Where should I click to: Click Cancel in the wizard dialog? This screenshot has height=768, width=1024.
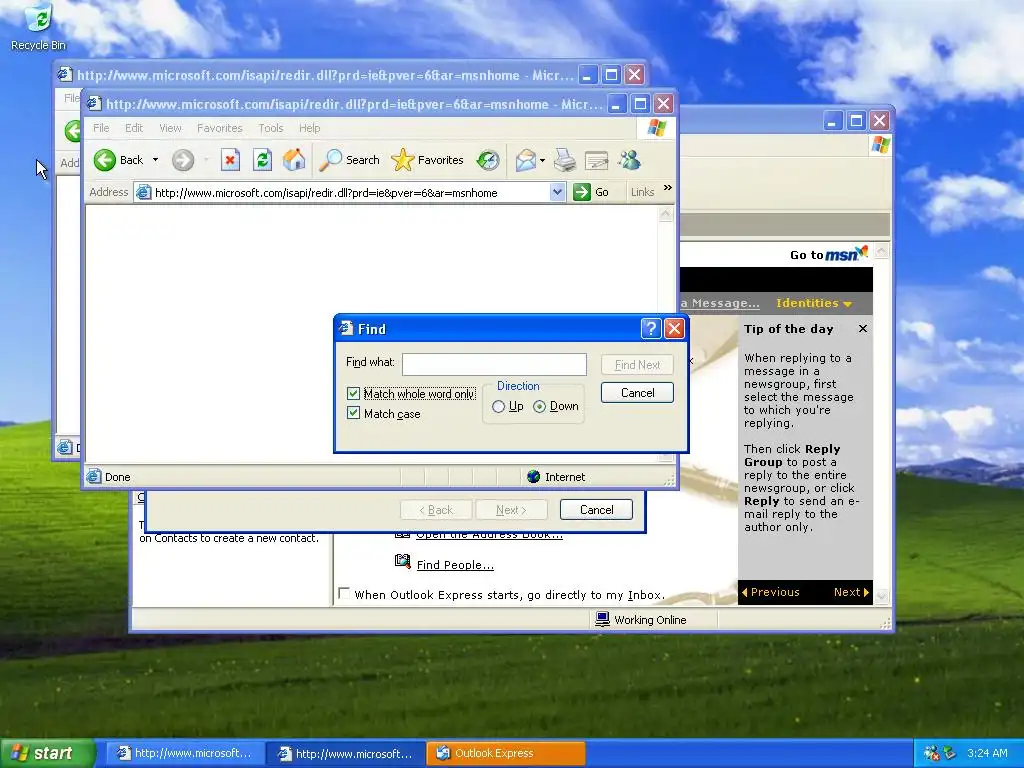[596, 509]
